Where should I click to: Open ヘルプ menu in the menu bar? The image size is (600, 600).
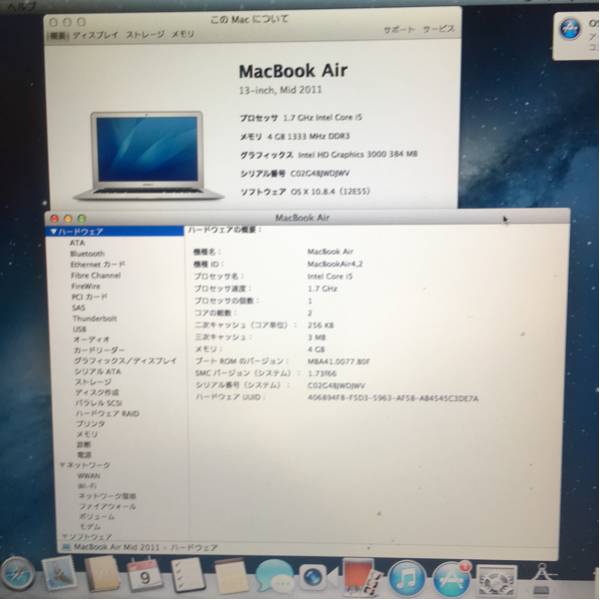tap(21, 6)
